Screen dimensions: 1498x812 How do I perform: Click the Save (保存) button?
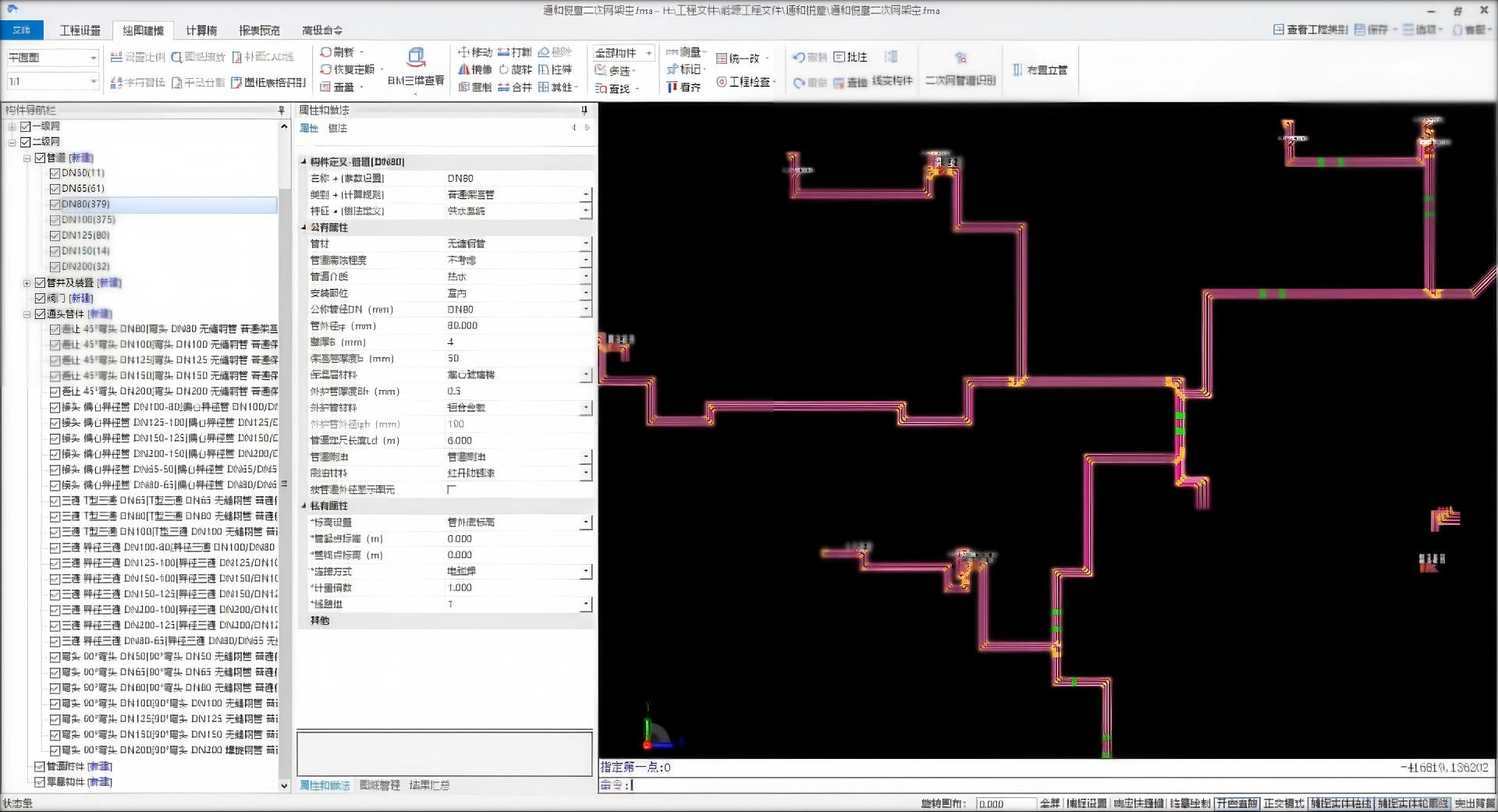pyautogui.click(x=1372, y=30)
